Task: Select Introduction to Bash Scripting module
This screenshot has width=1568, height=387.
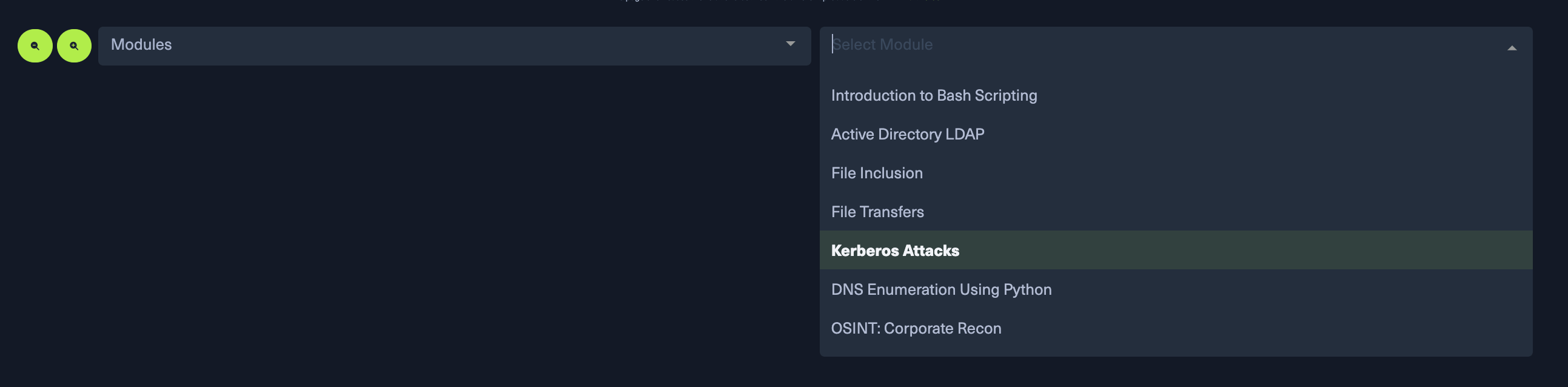Action: tap(934, 95)
